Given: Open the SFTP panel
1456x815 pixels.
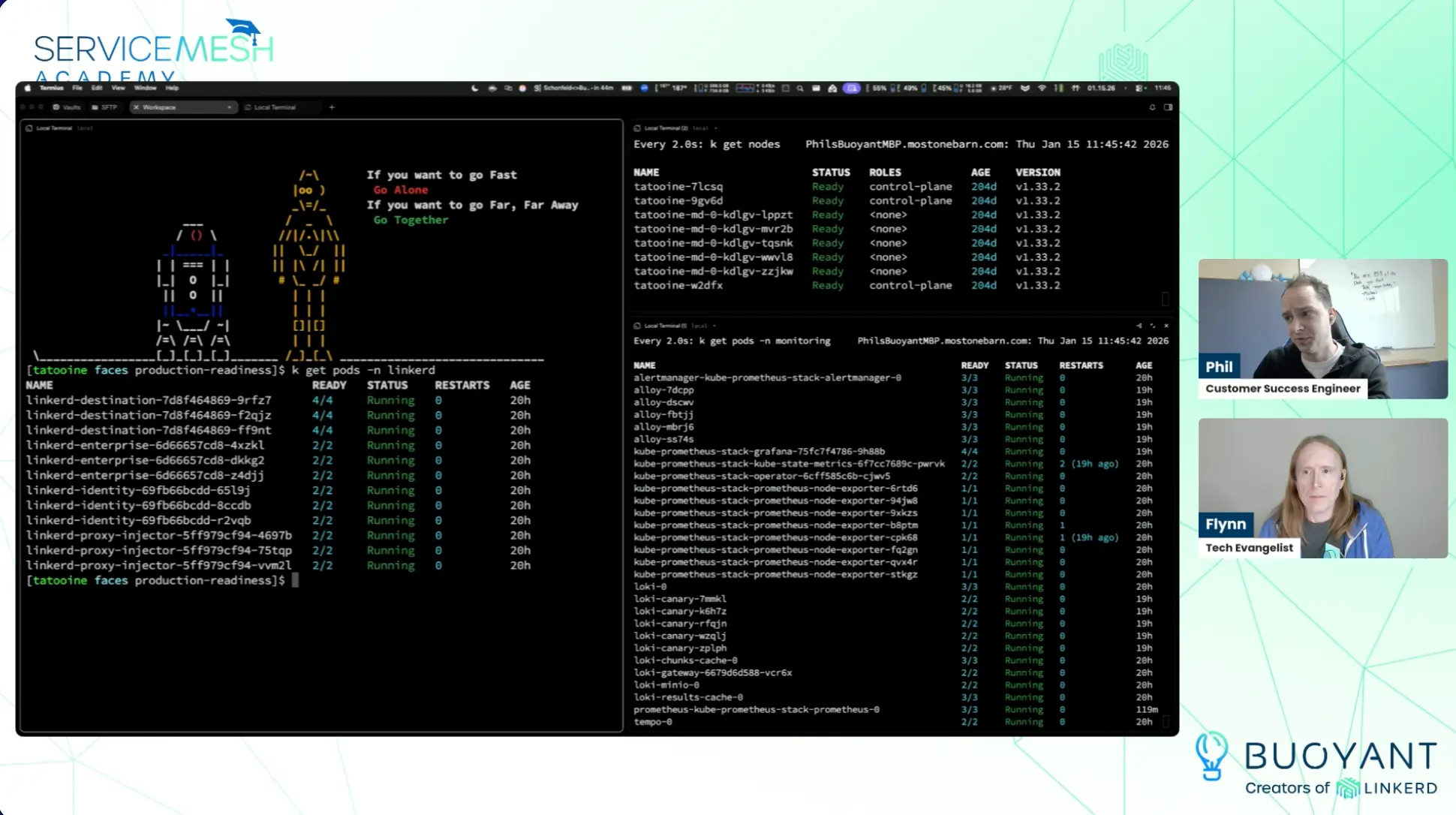Looking at the screenshot, I should point(104,107).
